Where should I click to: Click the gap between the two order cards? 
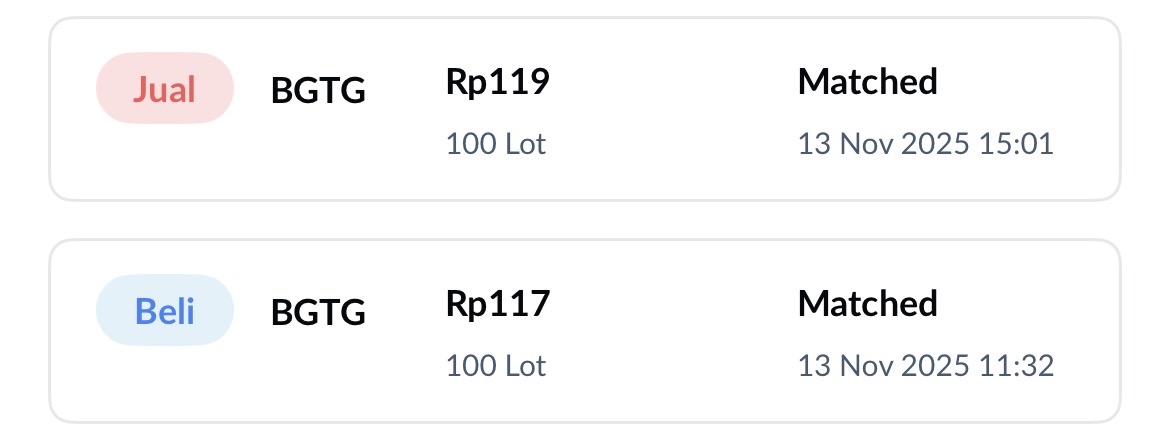pos(585,220)
